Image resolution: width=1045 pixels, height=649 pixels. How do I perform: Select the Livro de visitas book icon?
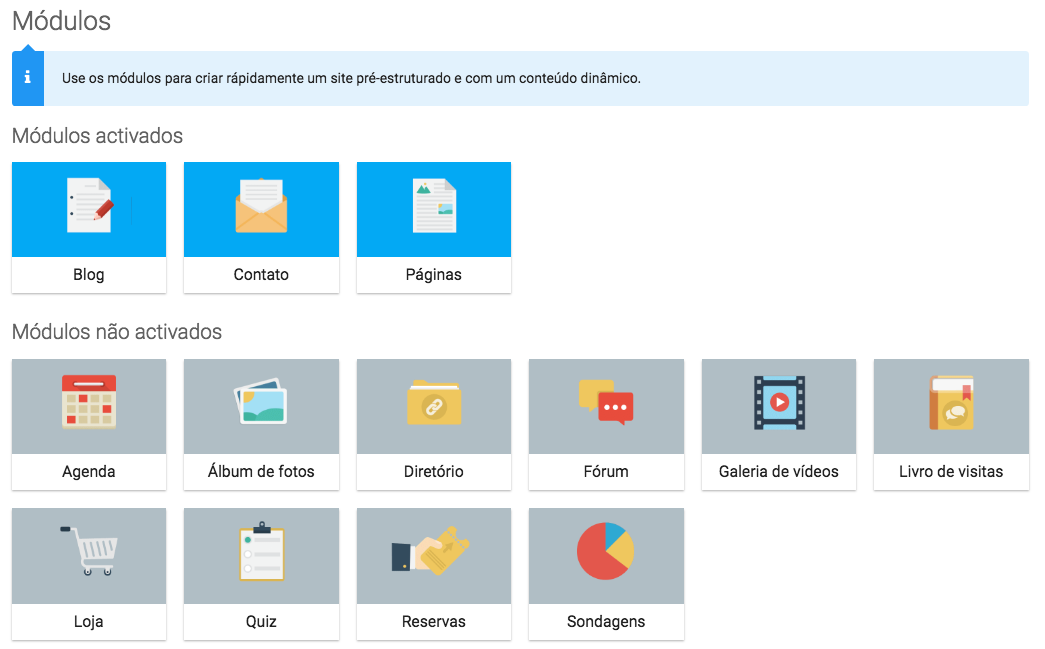[951, 402]
